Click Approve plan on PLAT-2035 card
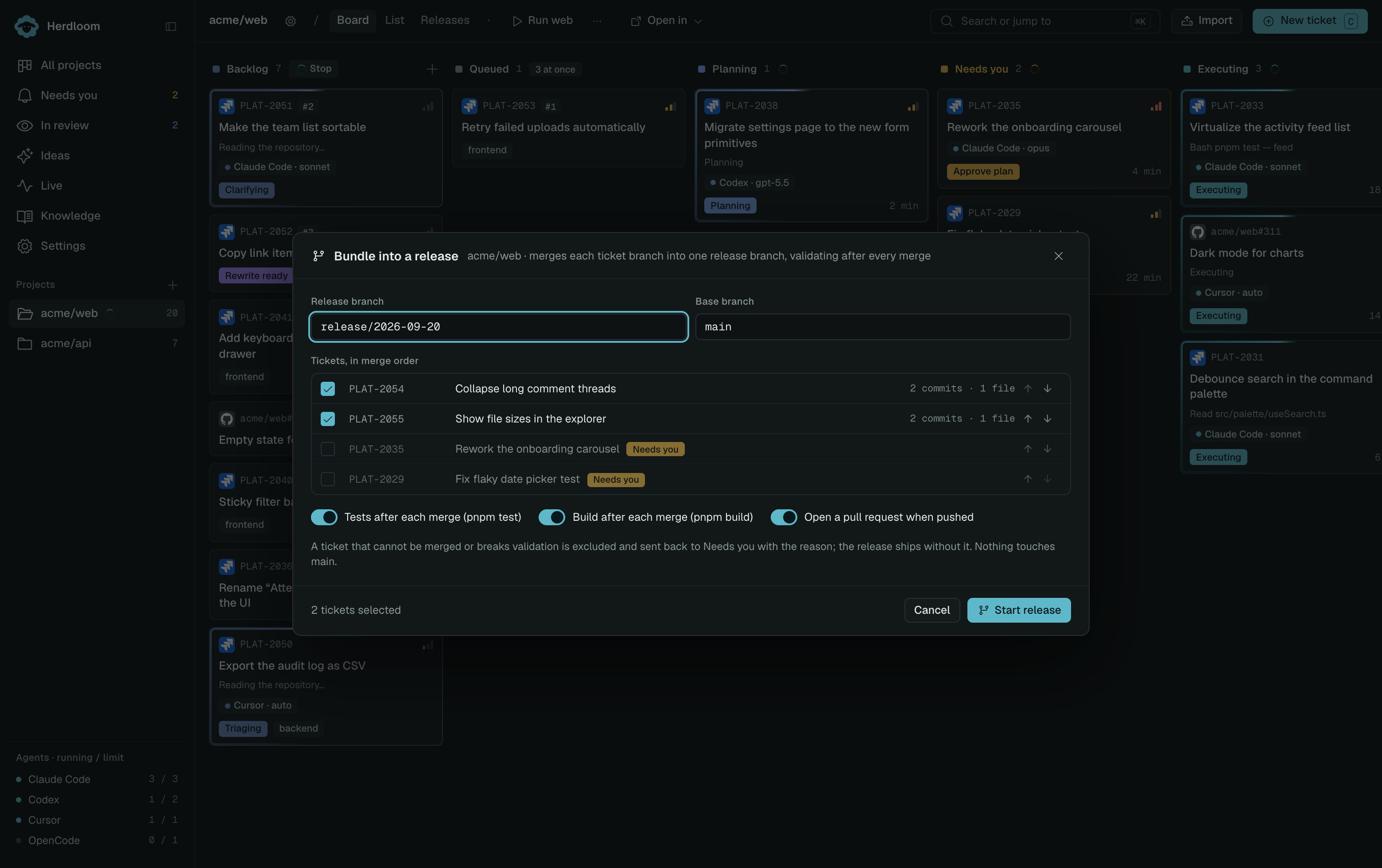This screenshot has height=868, width=1382. [x=982, y=171]
